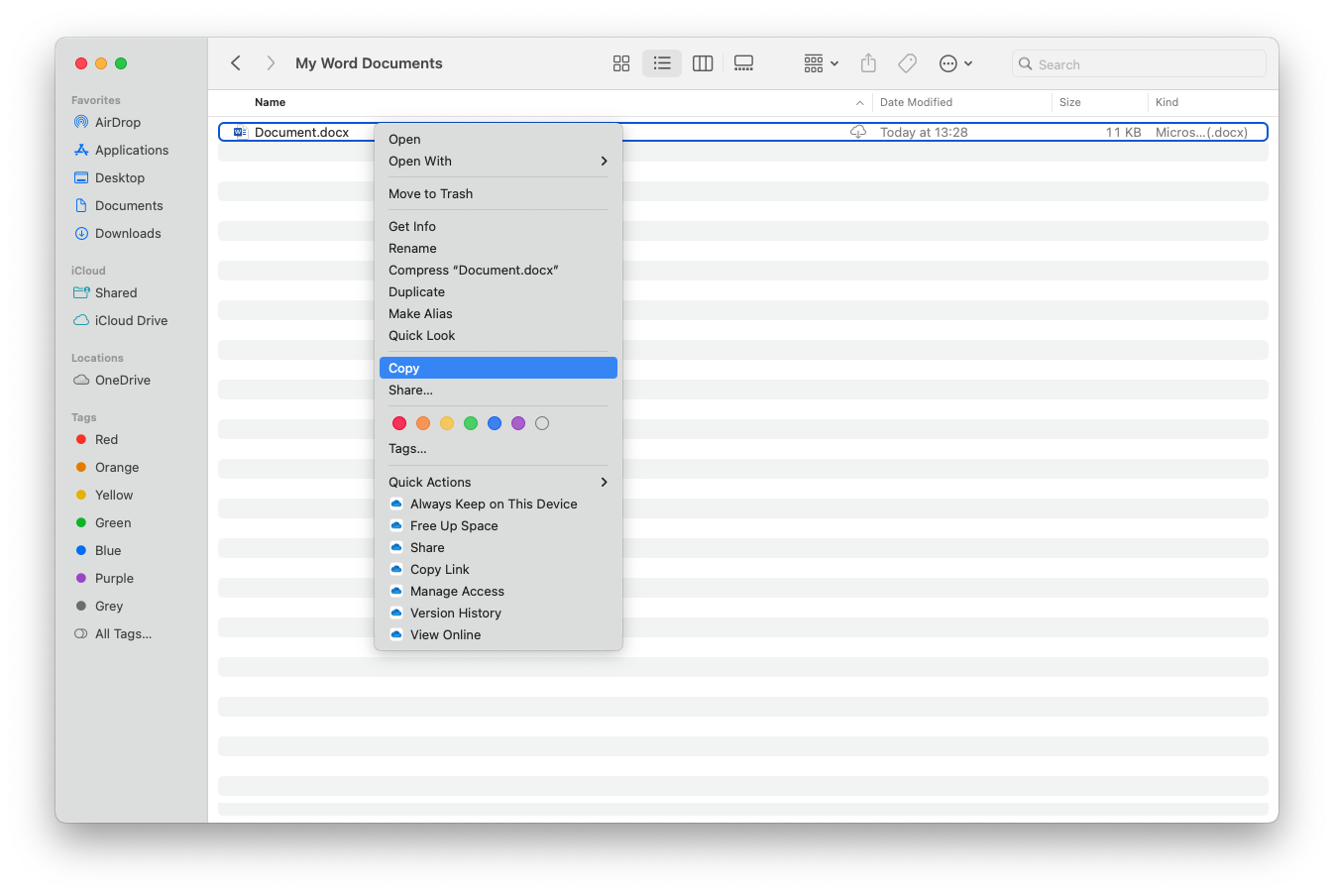Image resolution: width=1334 pixels, height=896 pixels.
Task: Choose Make Alias
Action: (x=499, y=313)
